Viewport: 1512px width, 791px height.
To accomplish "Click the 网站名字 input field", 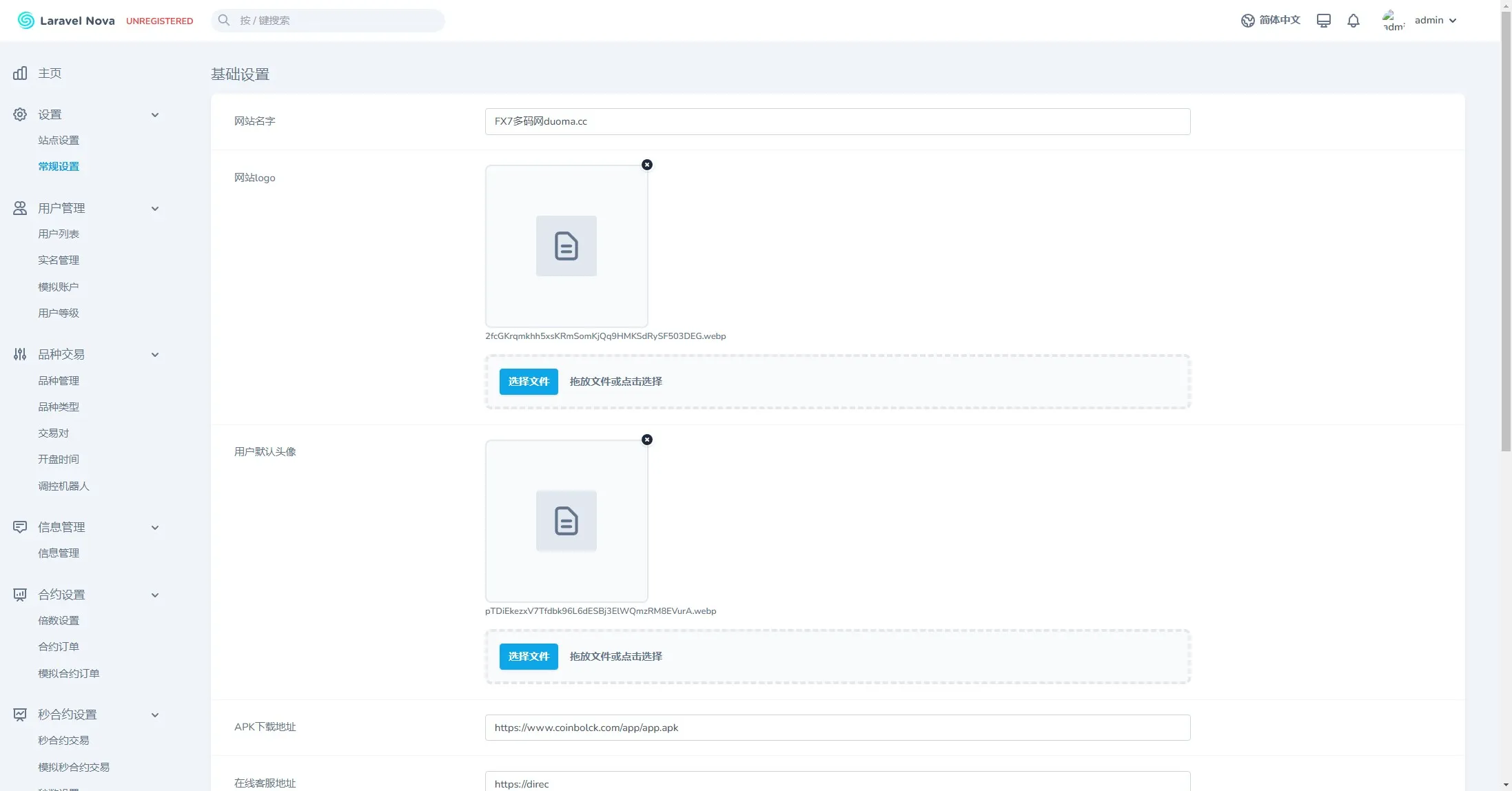I will coord(837,121).
